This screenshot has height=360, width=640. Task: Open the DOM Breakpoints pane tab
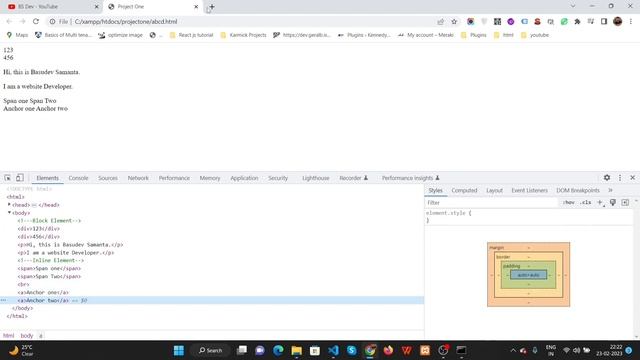[578, 190]
